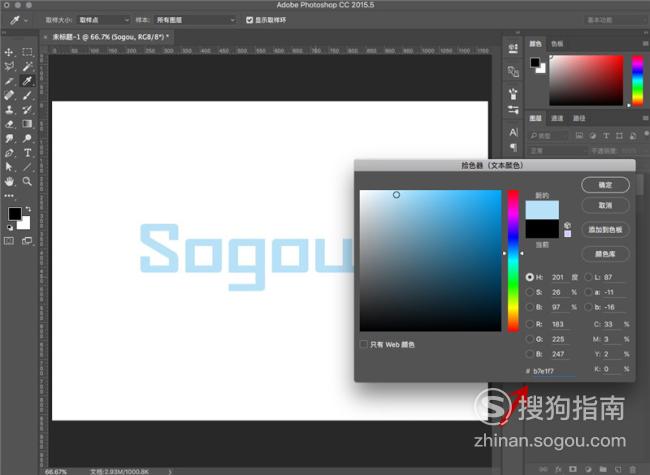Select the Eraser tool
Image resolution: width=650 pixels, height=475 pixels.
9,124
